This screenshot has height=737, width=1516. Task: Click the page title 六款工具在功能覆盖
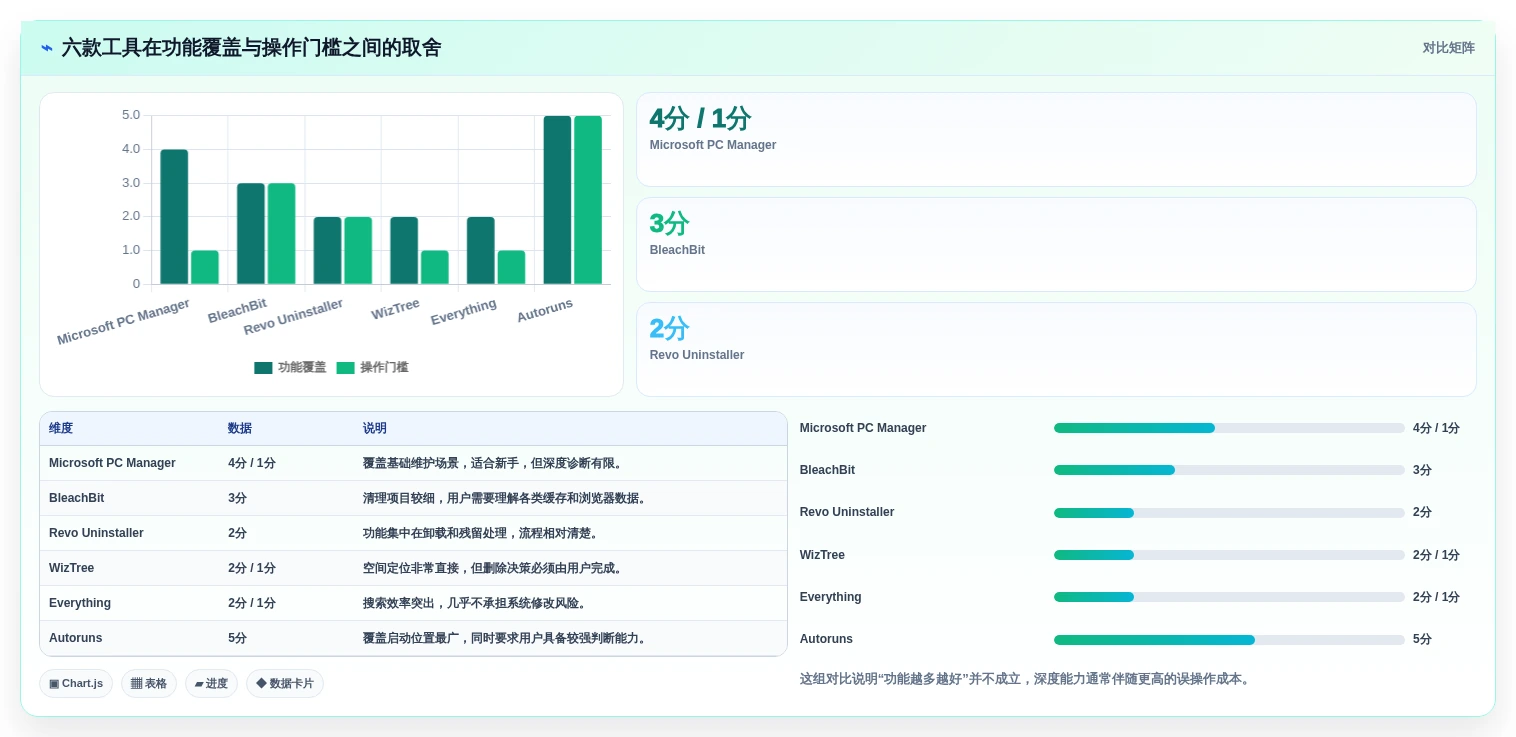tap(251, 48)
